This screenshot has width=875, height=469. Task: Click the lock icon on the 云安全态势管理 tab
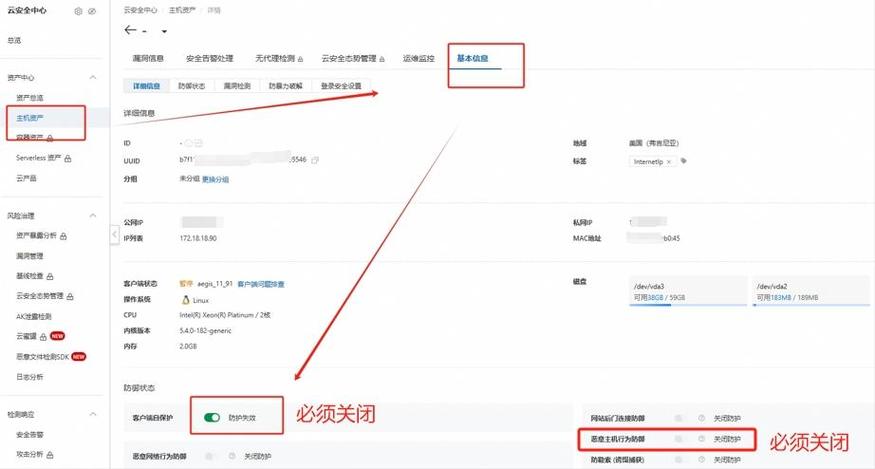click(x=382, y=59)
